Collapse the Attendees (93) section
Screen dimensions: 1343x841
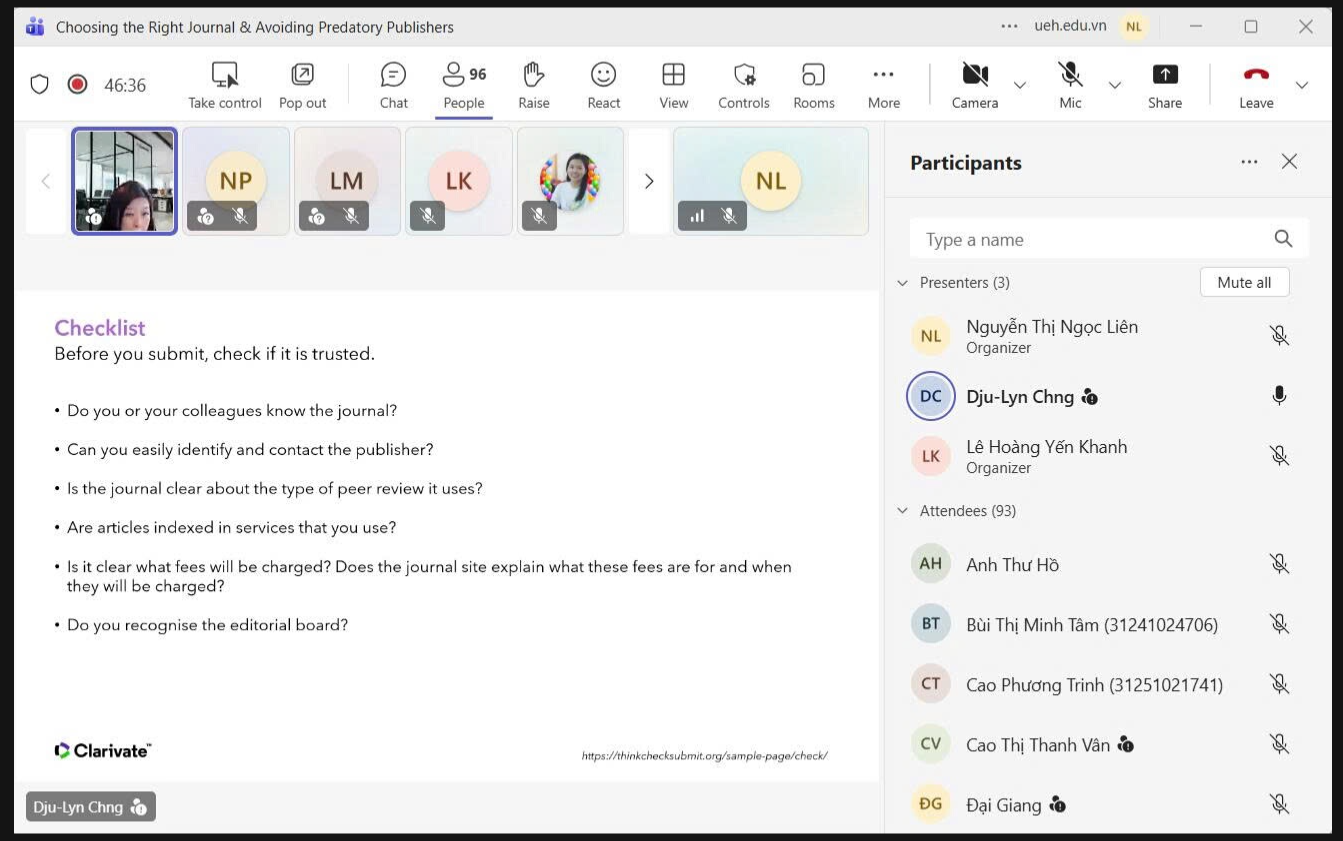[903, 511]
